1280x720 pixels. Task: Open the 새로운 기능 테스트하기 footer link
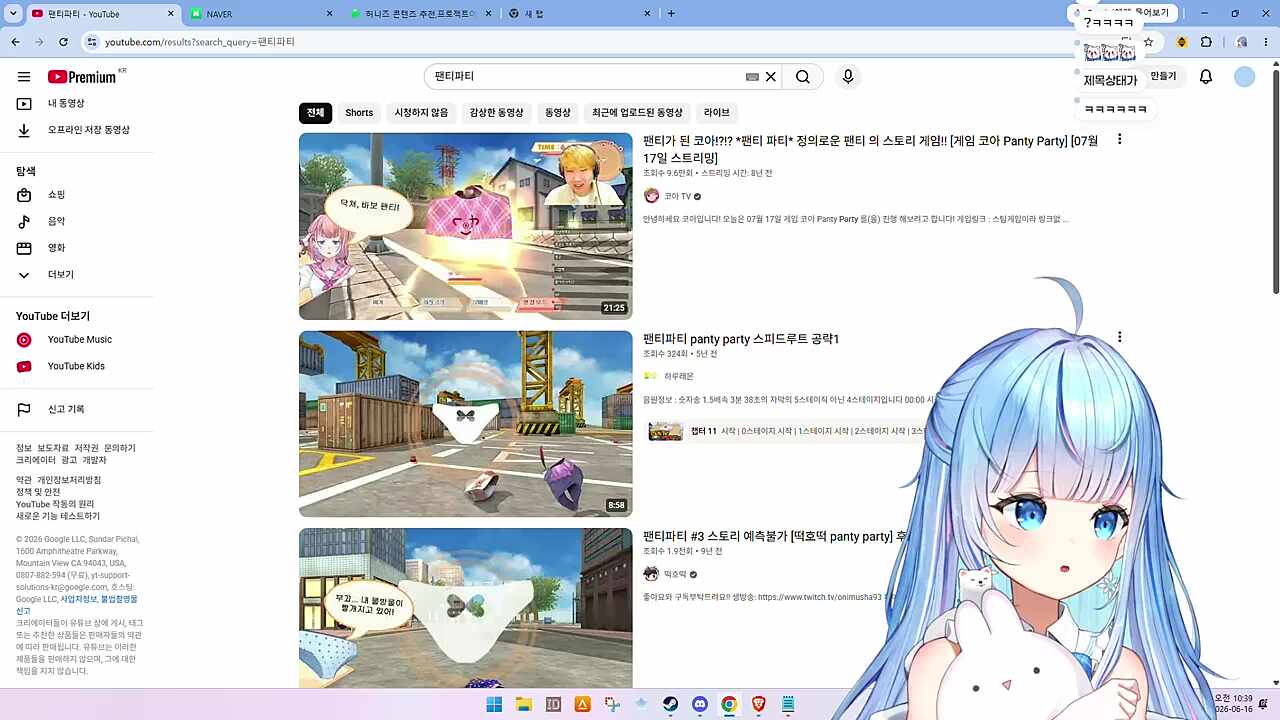[58, 516]
